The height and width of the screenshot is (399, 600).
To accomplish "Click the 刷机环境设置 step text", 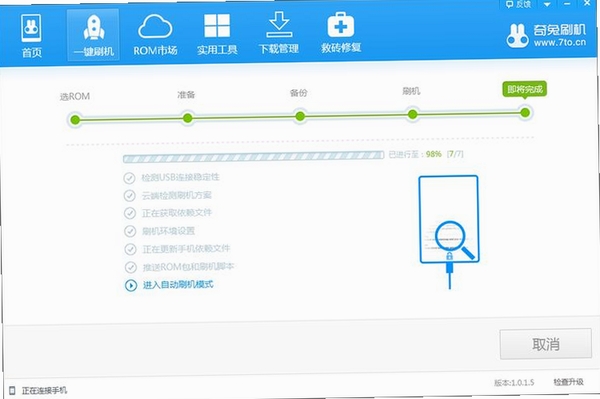I will pyautogui.click(x=168, y=231).
